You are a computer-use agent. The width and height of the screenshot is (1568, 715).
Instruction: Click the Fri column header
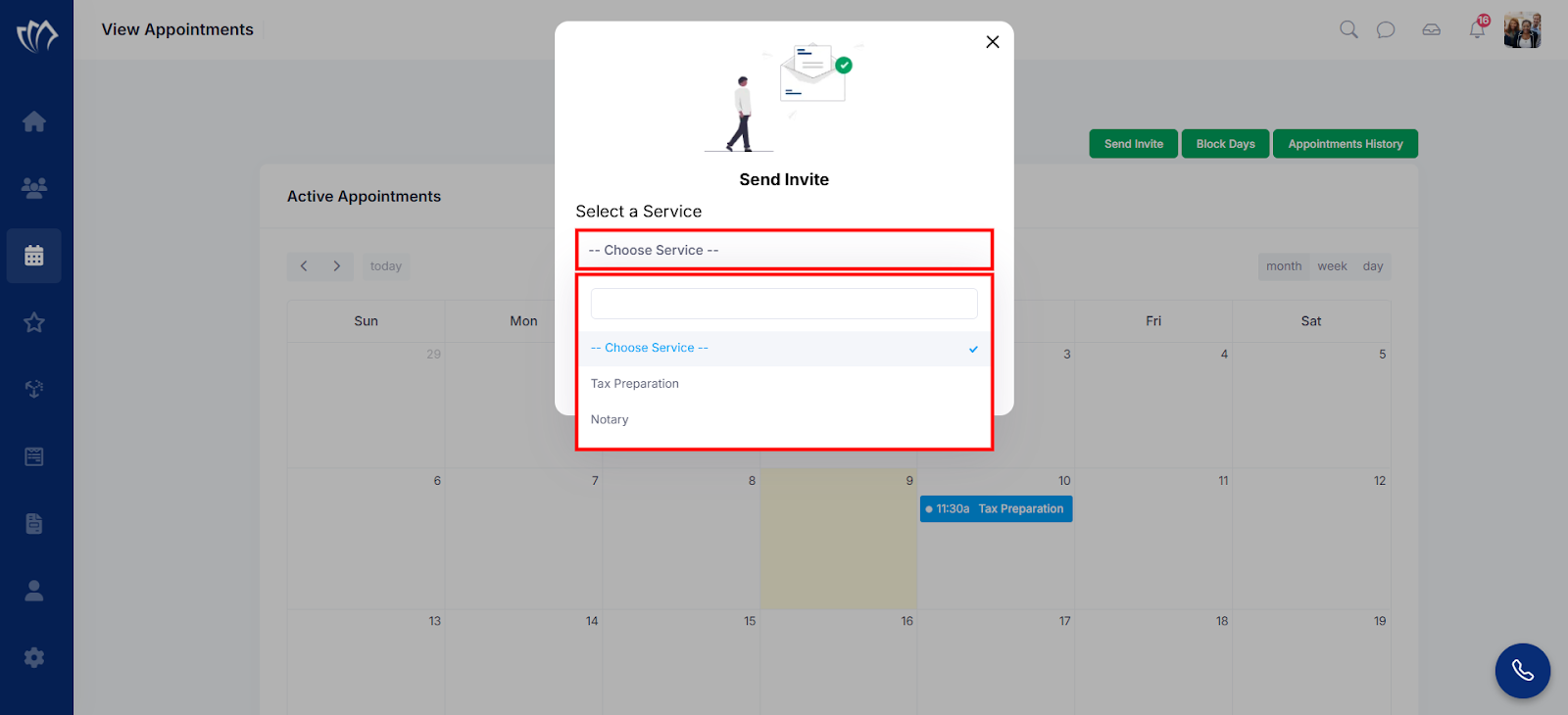click(x=1153, y=321)
